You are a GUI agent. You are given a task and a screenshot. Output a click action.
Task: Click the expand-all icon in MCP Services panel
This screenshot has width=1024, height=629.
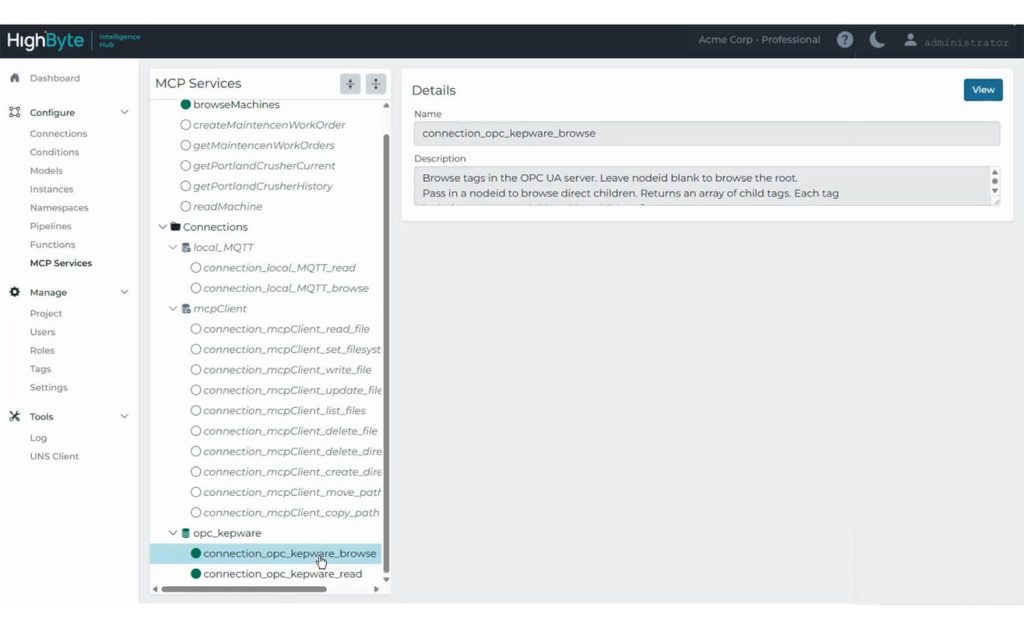point(349,83)
